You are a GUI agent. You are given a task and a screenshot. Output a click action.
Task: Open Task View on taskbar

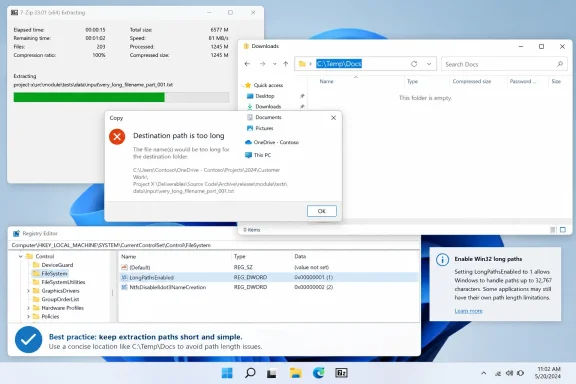pyautogui.click(x=272, y=373)
